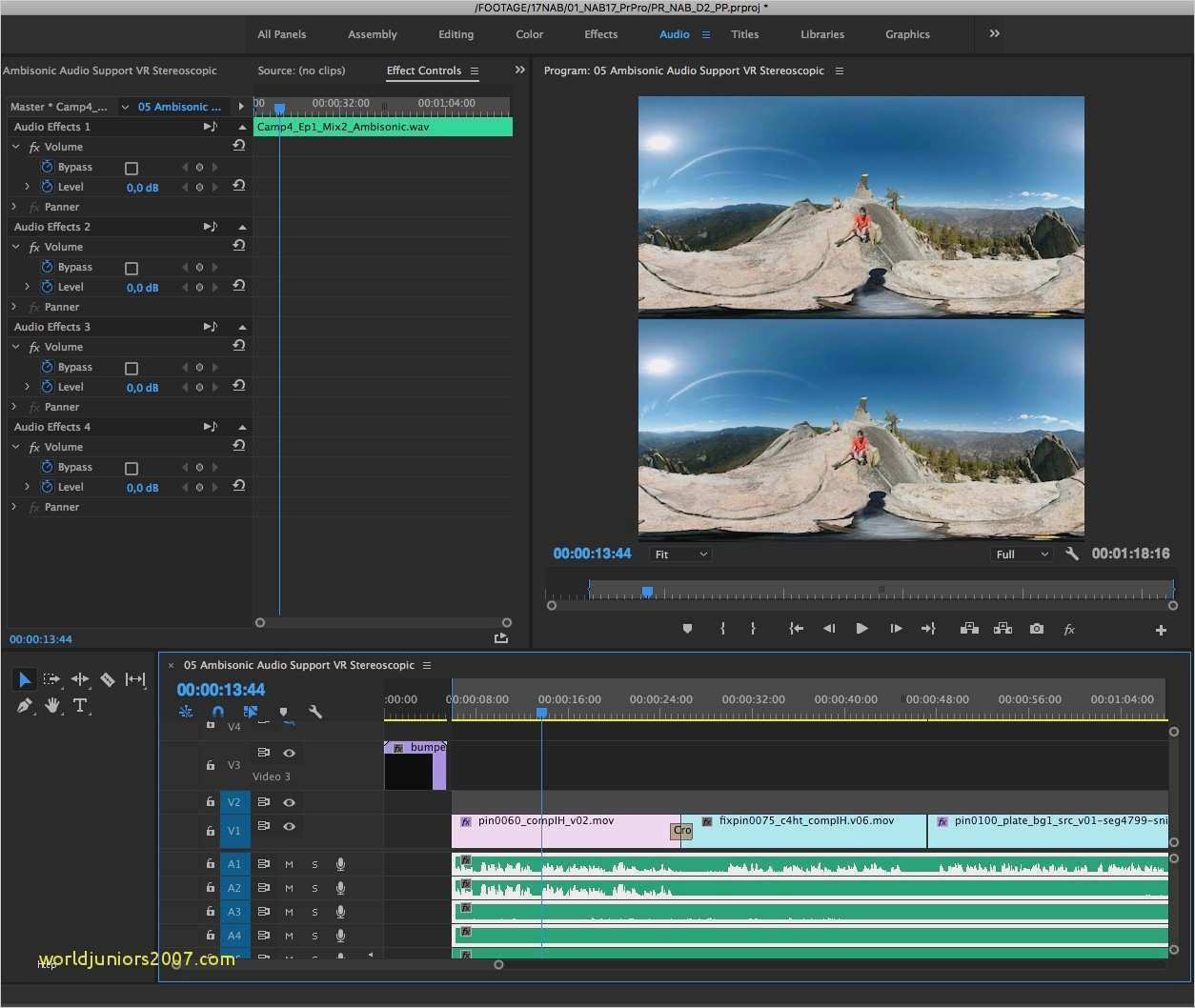
Task: Switch to the Color workspace
Action: (x=529, y=34)
